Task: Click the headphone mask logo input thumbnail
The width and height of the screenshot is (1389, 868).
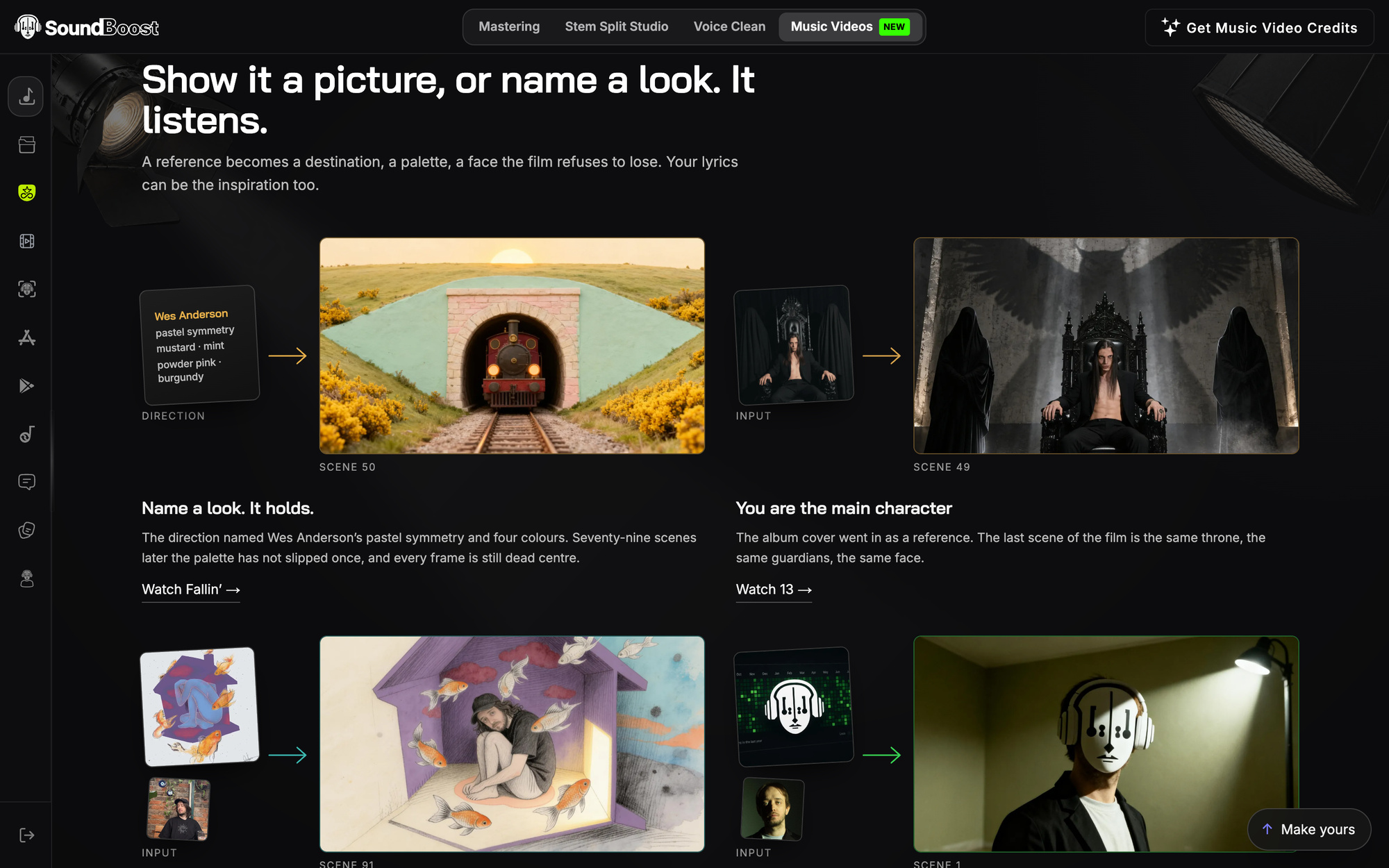Action: coord(794,707)
